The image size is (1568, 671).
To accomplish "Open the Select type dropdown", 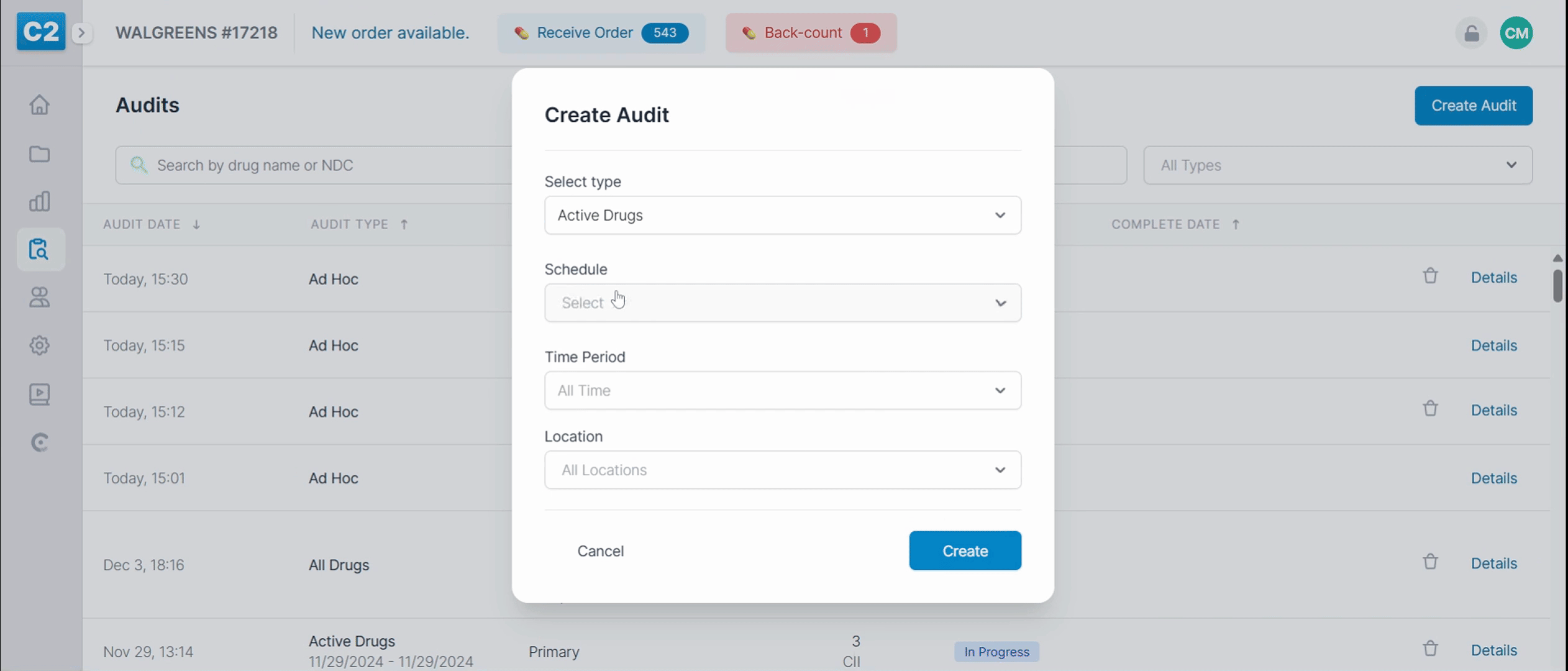I will (782, 215).
